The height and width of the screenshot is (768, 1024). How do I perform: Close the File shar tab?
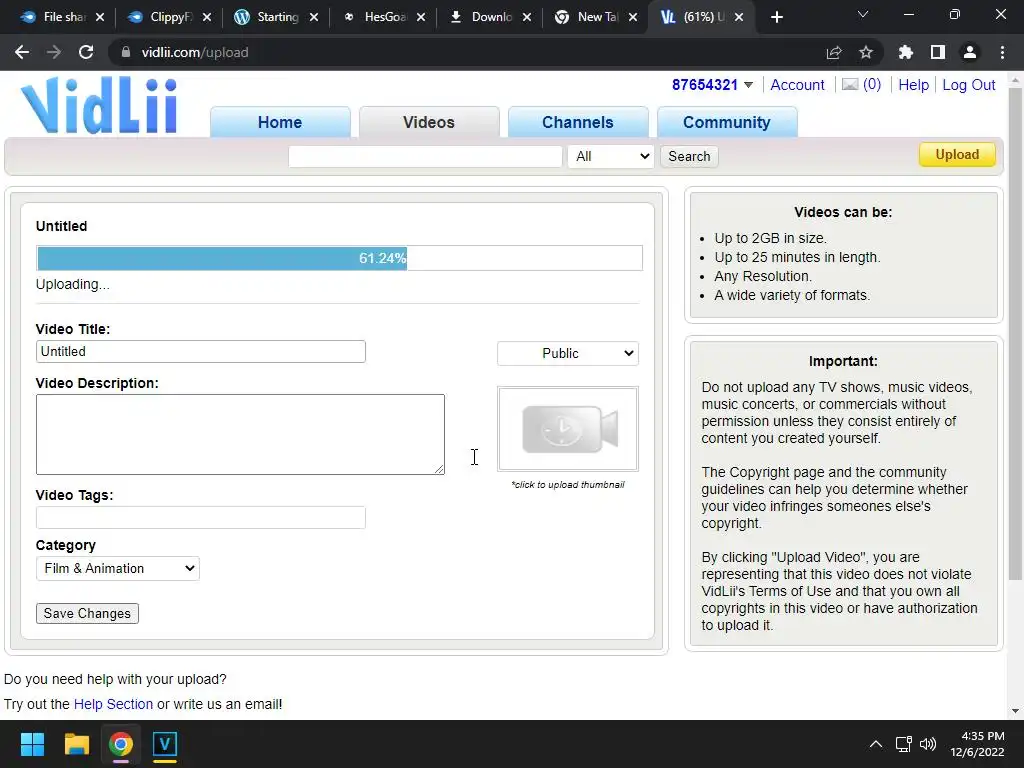pyautogui.click(x=100, y=17)
